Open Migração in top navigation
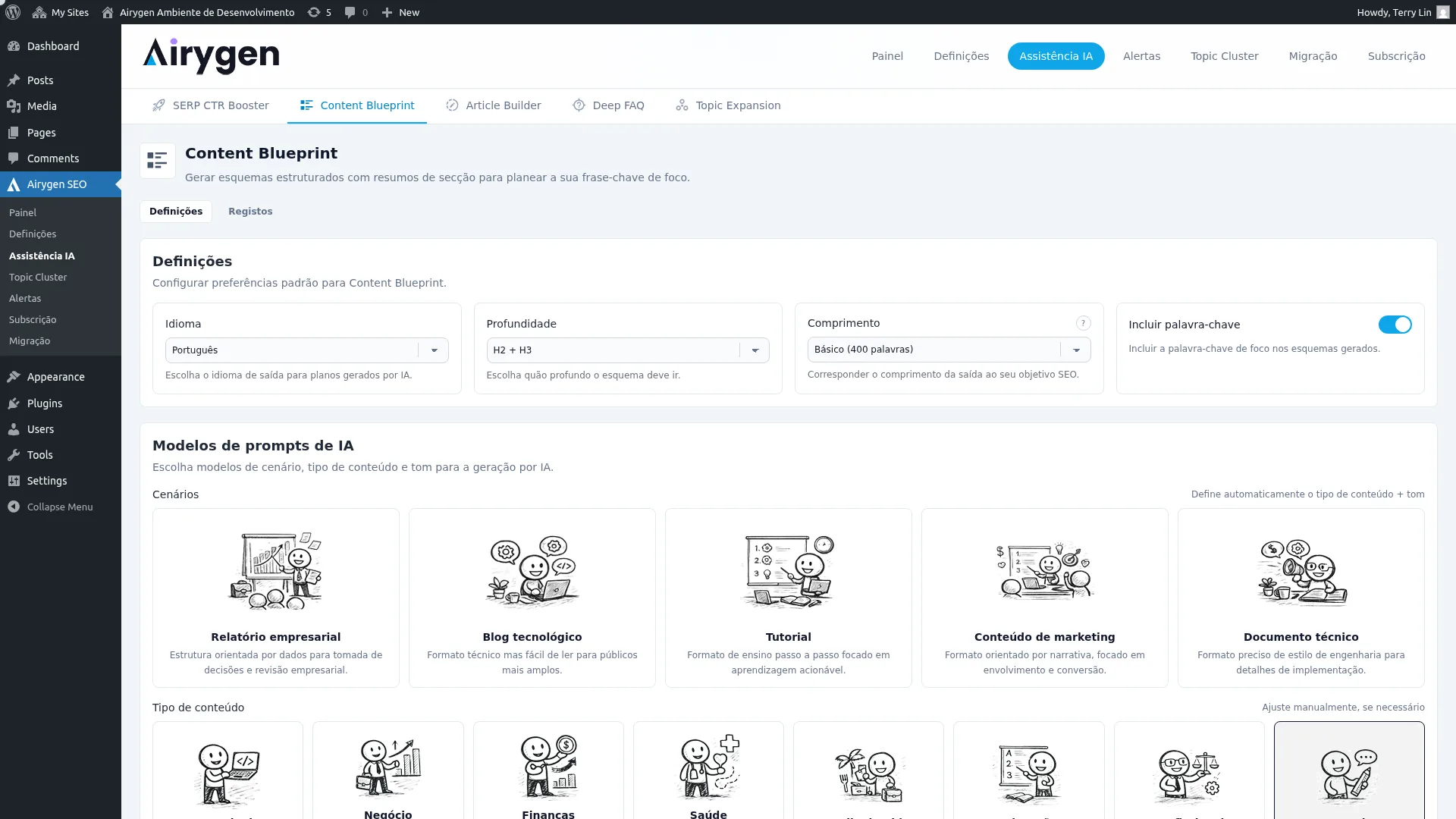Image resolution: width=1456 pixels, height=819 pixels. point(1313,56)
